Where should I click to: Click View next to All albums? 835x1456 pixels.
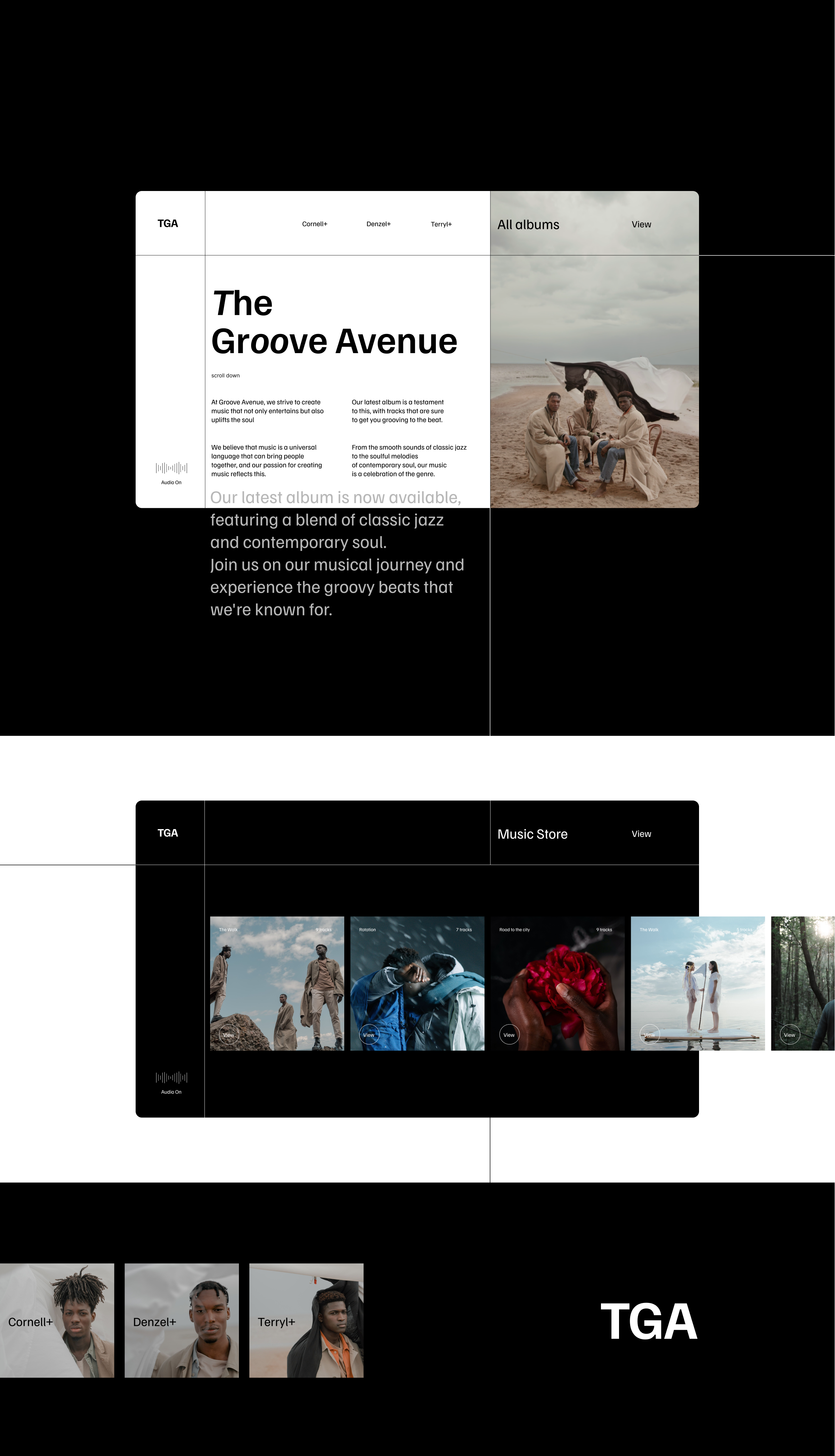pyautogui.click(x=641, y=225)
